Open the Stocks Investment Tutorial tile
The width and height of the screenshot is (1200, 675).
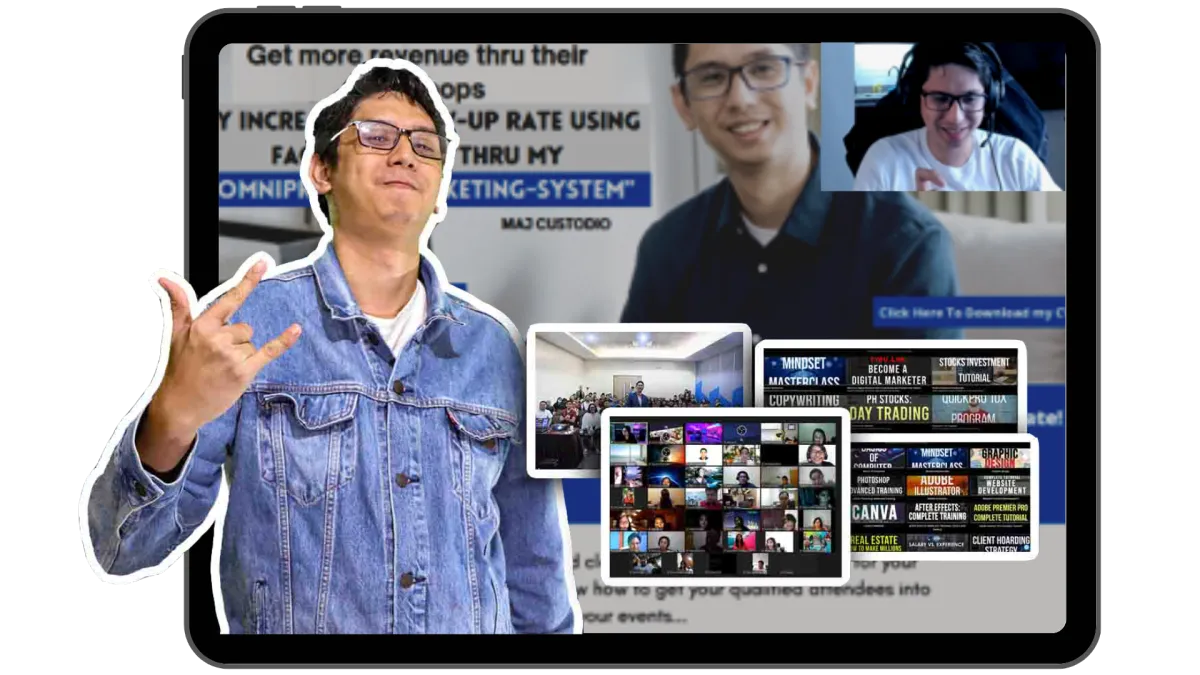click(x=975, y=371)
